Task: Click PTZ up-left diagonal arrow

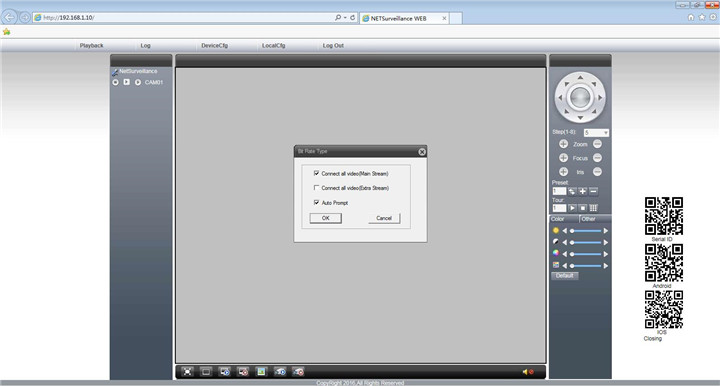Action: (x=567, y=84)
